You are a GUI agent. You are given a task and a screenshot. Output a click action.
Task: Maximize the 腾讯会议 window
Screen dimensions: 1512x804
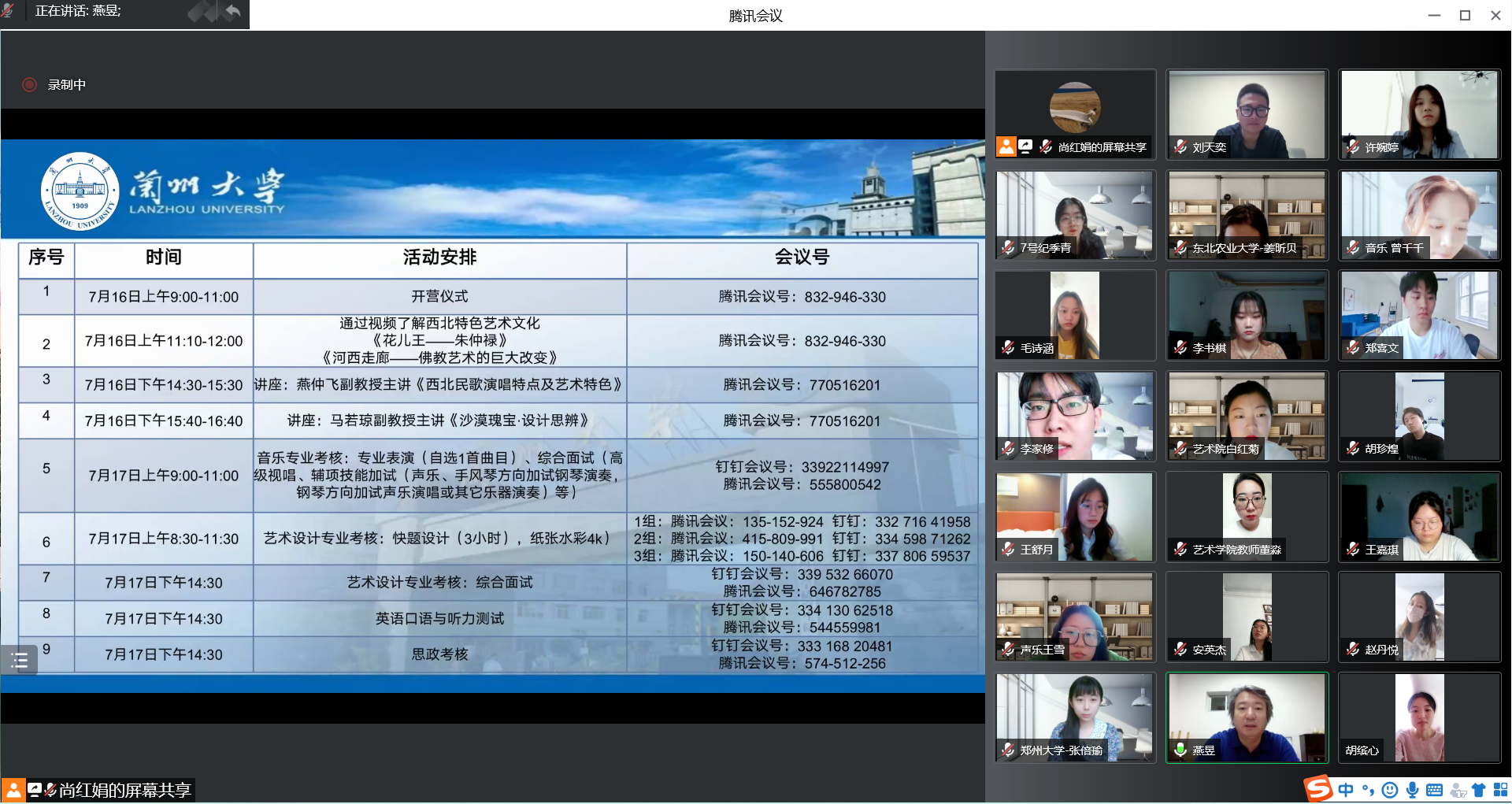pyautogui.click(x=1465, y=15)
